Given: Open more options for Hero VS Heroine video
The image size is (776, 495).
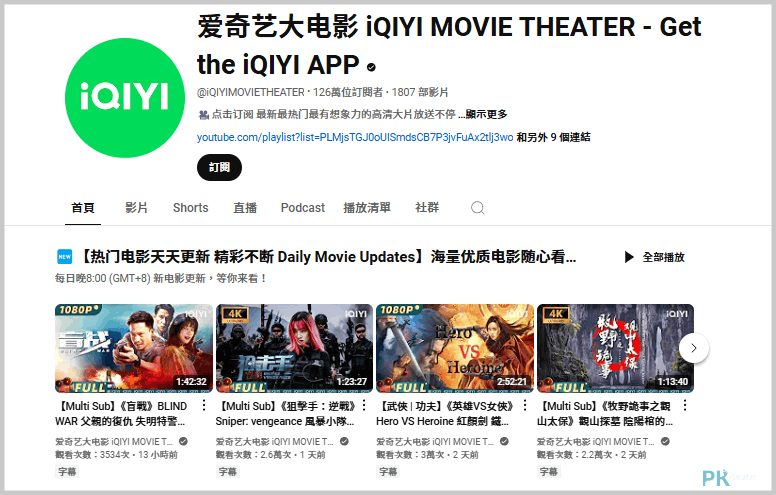Looking at the screenshot, I should pyautogui.click(x=525, y=406).
